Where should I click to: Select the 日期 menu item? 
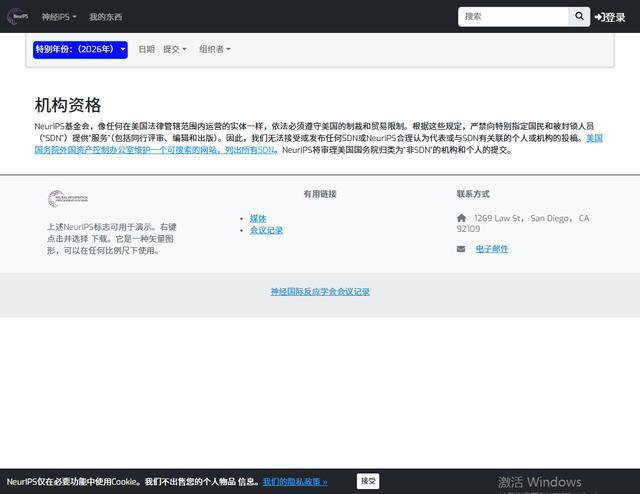146,49
